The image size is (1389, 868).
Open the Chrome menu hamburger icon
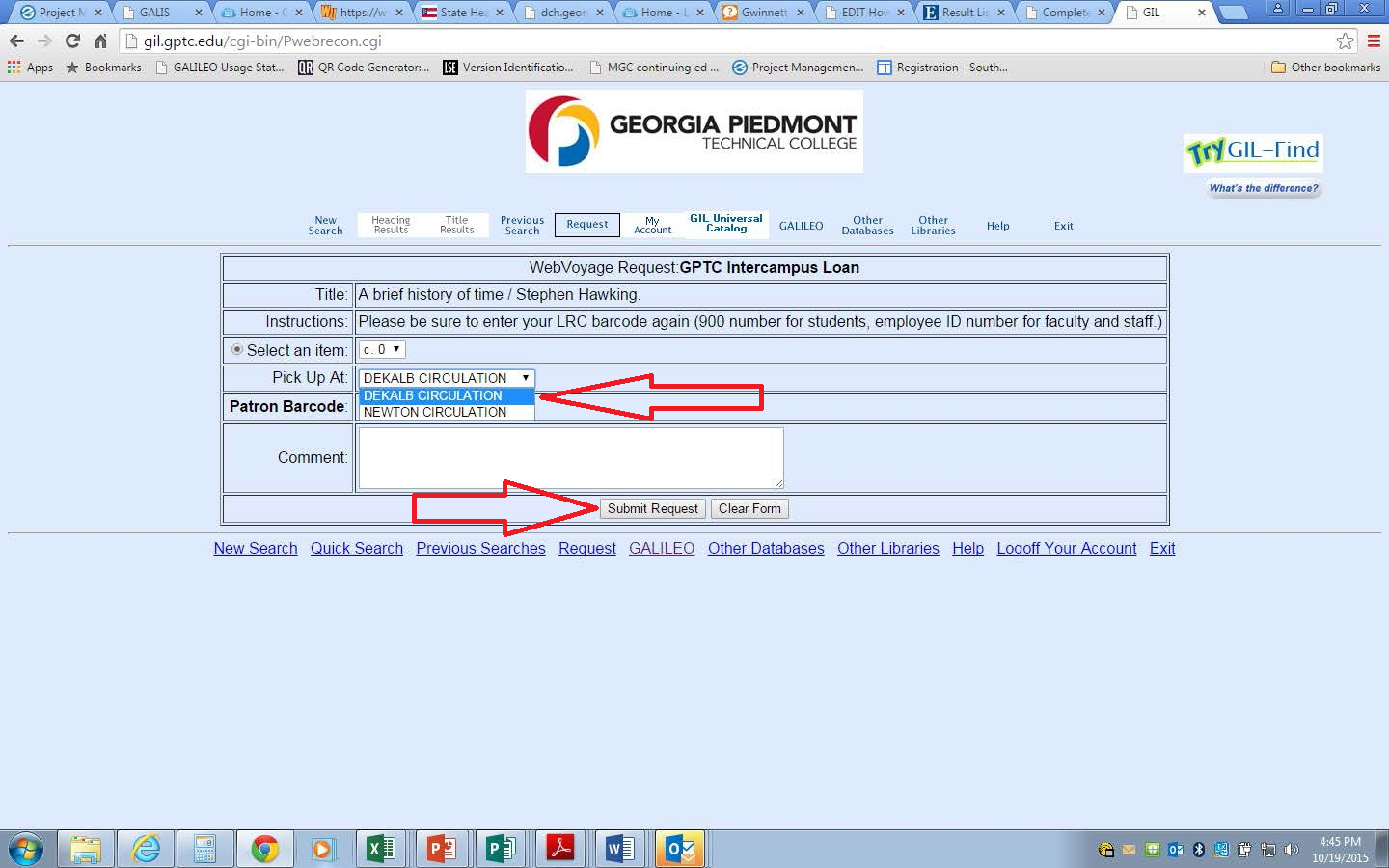coord(1374,41)
